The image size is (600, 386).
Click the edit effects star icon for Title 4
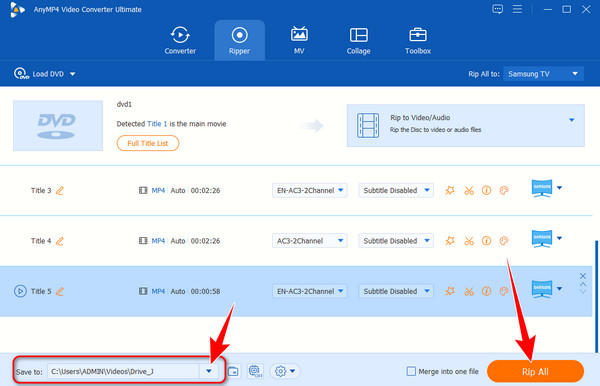pos(450,241)
